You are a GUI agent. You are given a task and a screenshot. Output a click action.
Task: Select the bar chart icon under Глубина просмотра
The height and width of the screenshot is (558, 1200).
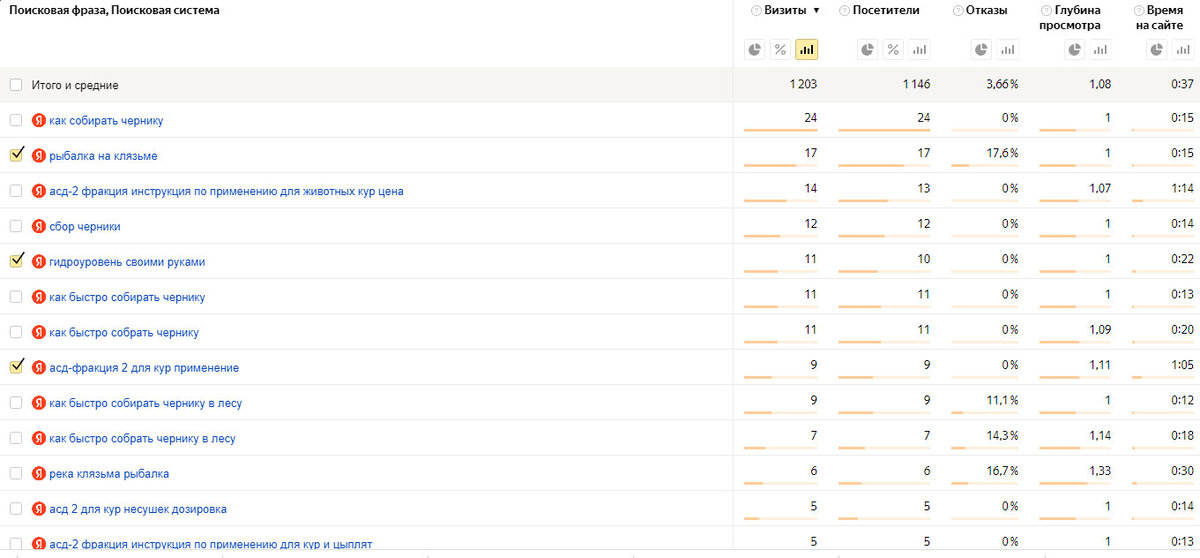(x=1100, y=49)
